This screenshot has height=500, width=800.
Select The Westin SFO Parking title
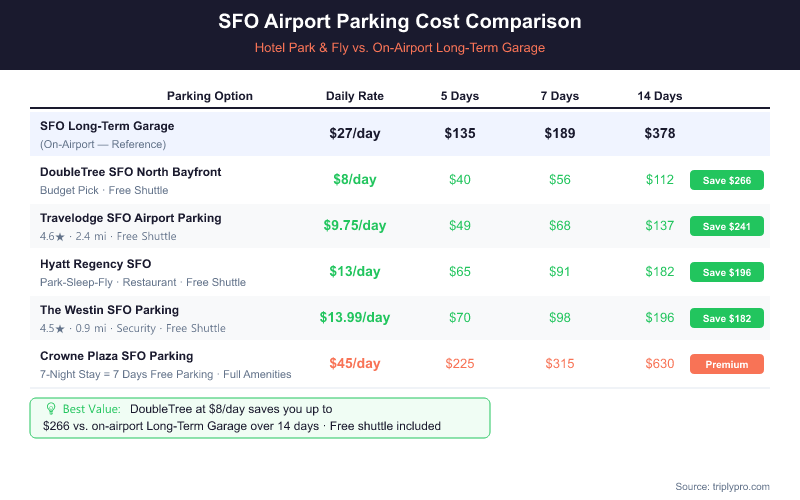pyautogui.click(x=110, y=310)
